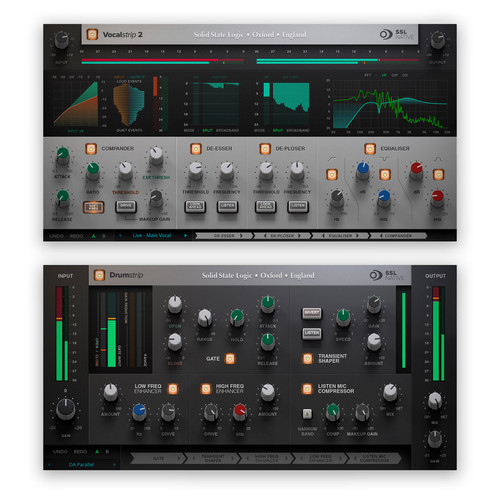
Task: Go to next preset after DA Parallel
Action: [114, 464]
